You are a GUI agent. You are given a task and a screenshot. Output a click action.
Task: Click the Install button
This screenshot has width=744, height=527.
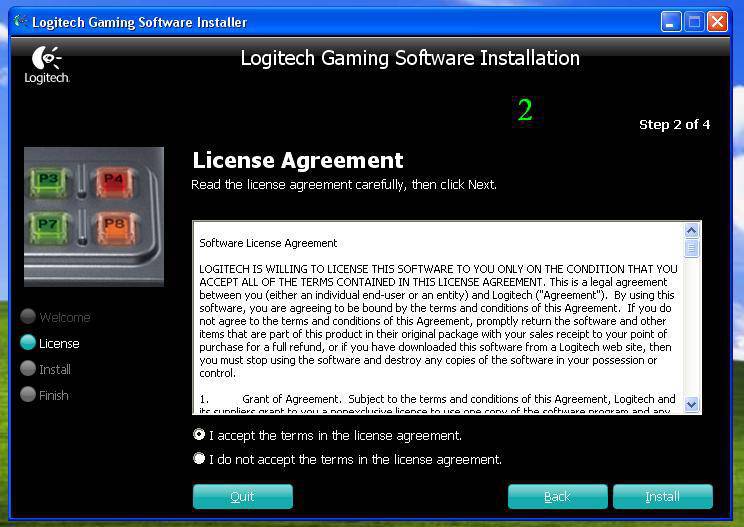pos(662,497)
